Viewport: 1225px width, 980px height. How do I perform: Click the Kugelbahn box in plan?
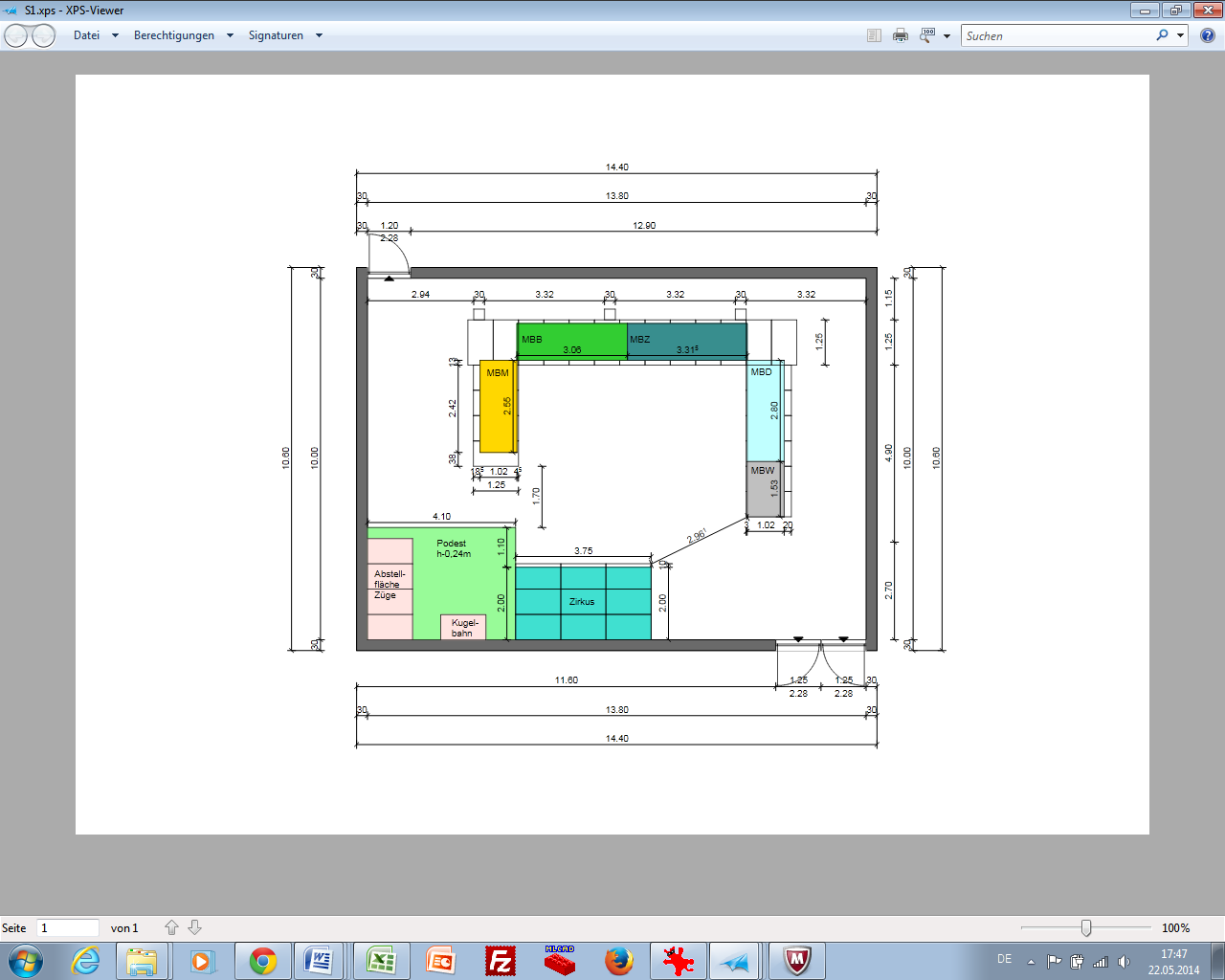tap(463, 628)
